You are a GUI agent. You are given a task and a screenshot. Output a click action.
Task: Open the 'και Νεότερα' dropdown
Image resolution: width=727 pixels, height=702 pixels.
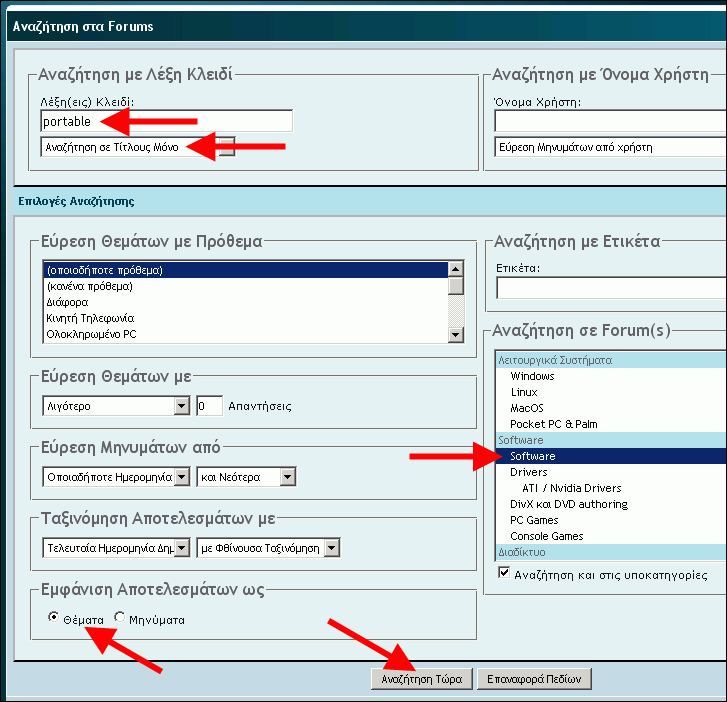coord(246,477)
